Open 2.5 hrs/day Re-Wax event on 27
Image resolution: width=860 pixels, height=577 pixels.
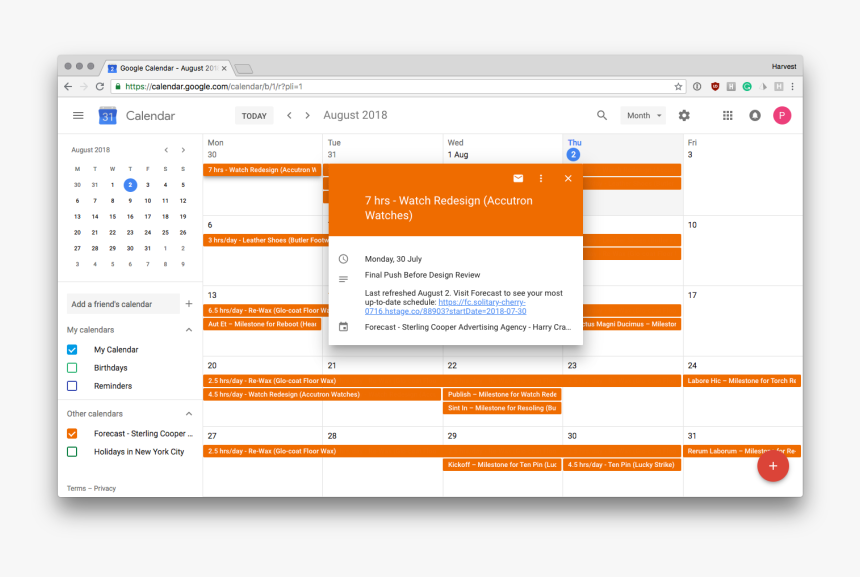(x=442, y=451)
